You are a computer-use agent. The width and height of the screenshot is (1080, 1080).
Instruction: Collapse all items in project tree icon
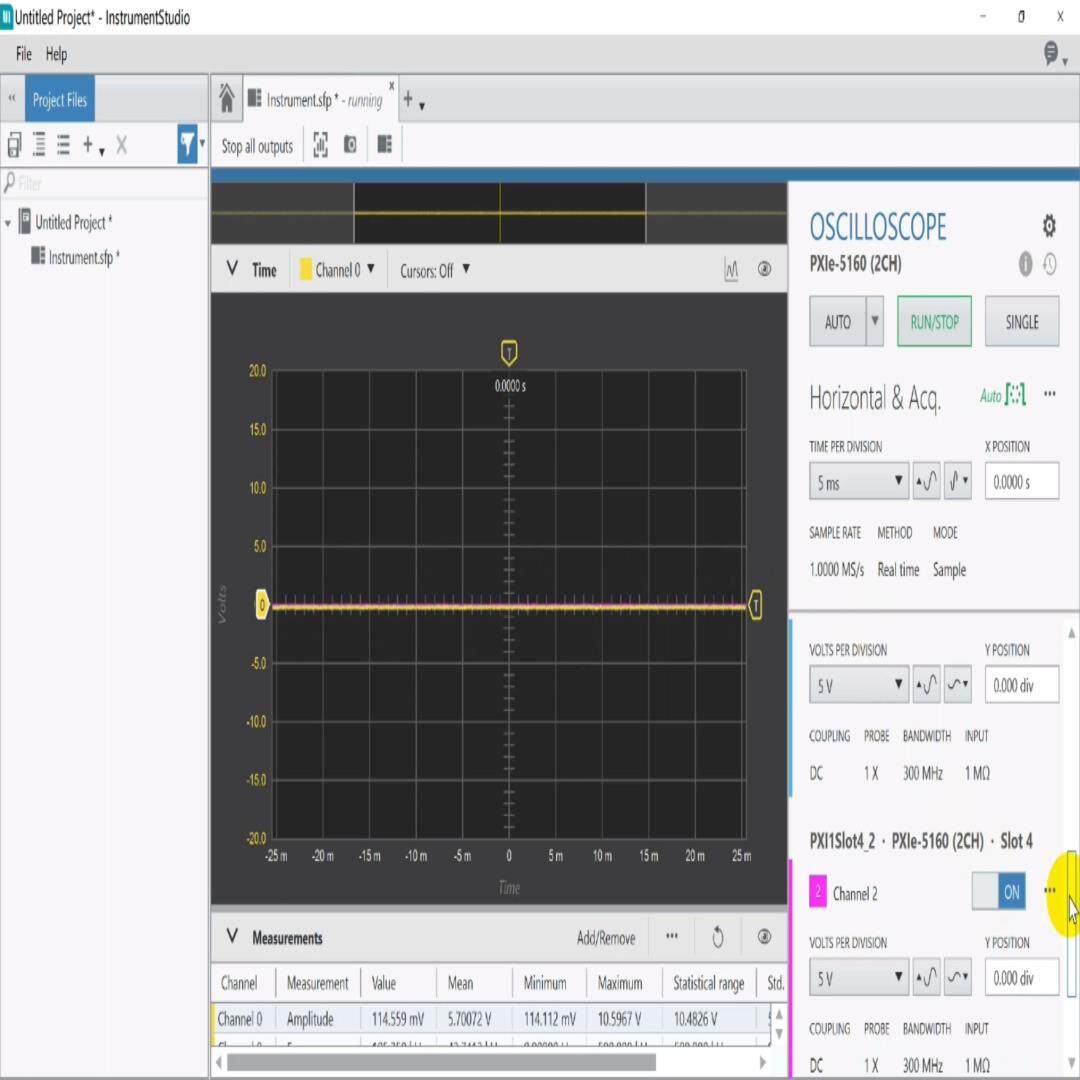click(x=63, y=145)
